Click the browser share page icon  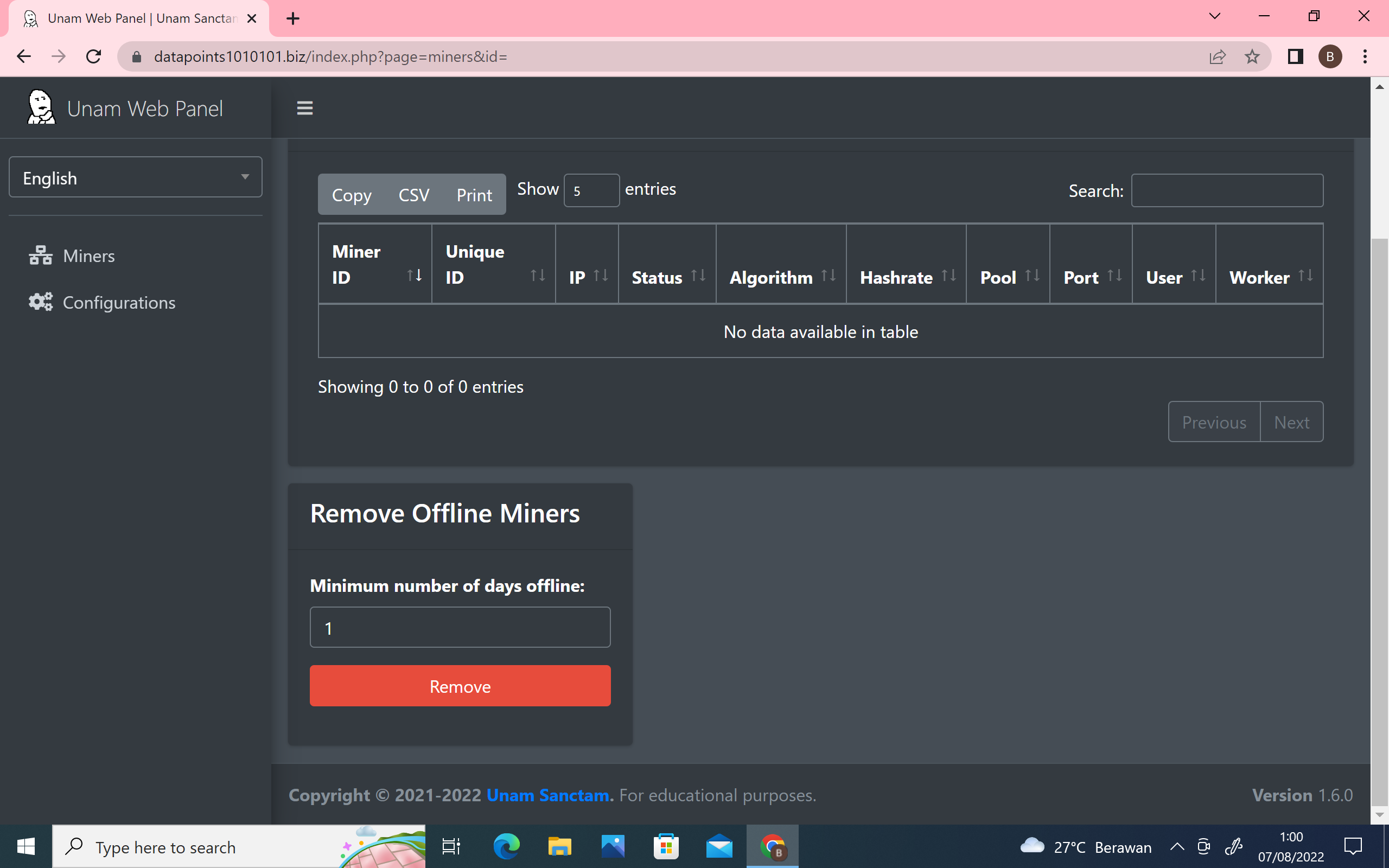tap(1218, 56)
